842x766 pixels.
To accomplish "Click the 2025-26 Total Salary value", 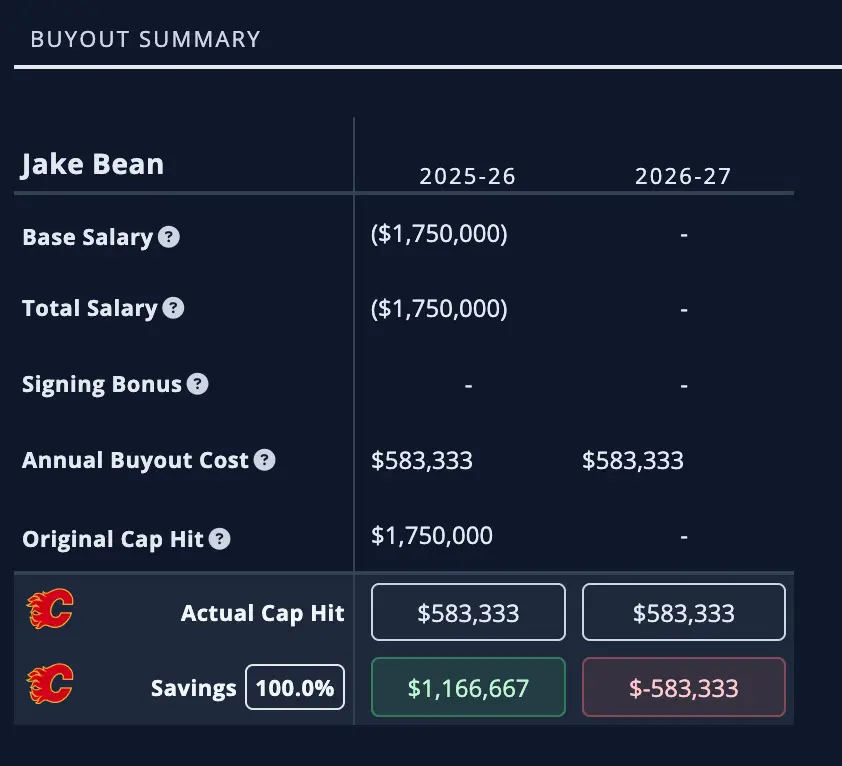I will 439,309.
